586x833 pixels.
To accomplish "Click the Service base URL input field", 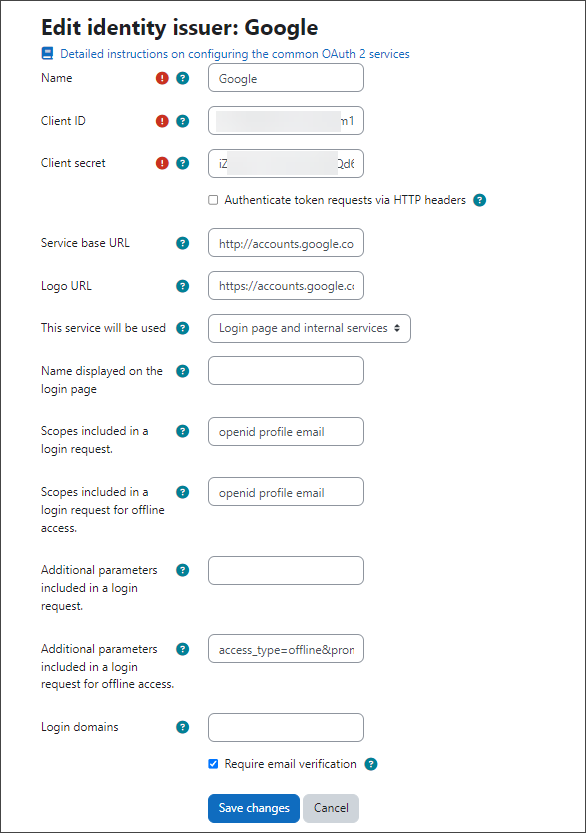I will (286, 243).
